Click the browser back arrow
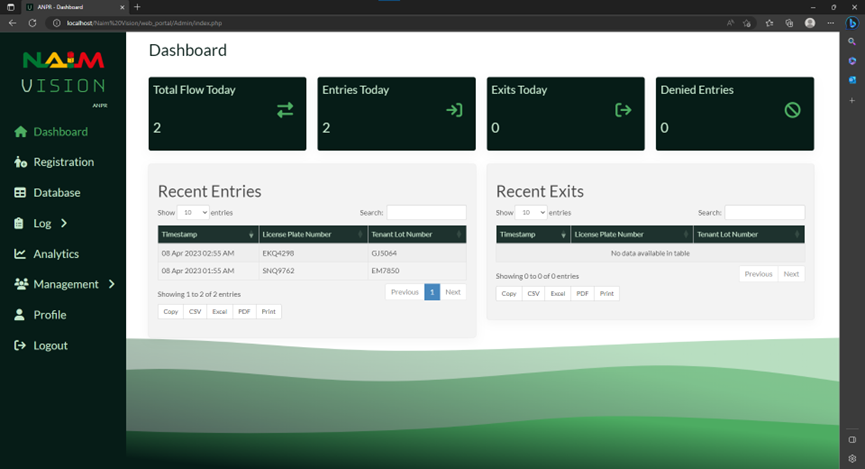Viewport: 865px width, 469px height. [x=12, y=23]
